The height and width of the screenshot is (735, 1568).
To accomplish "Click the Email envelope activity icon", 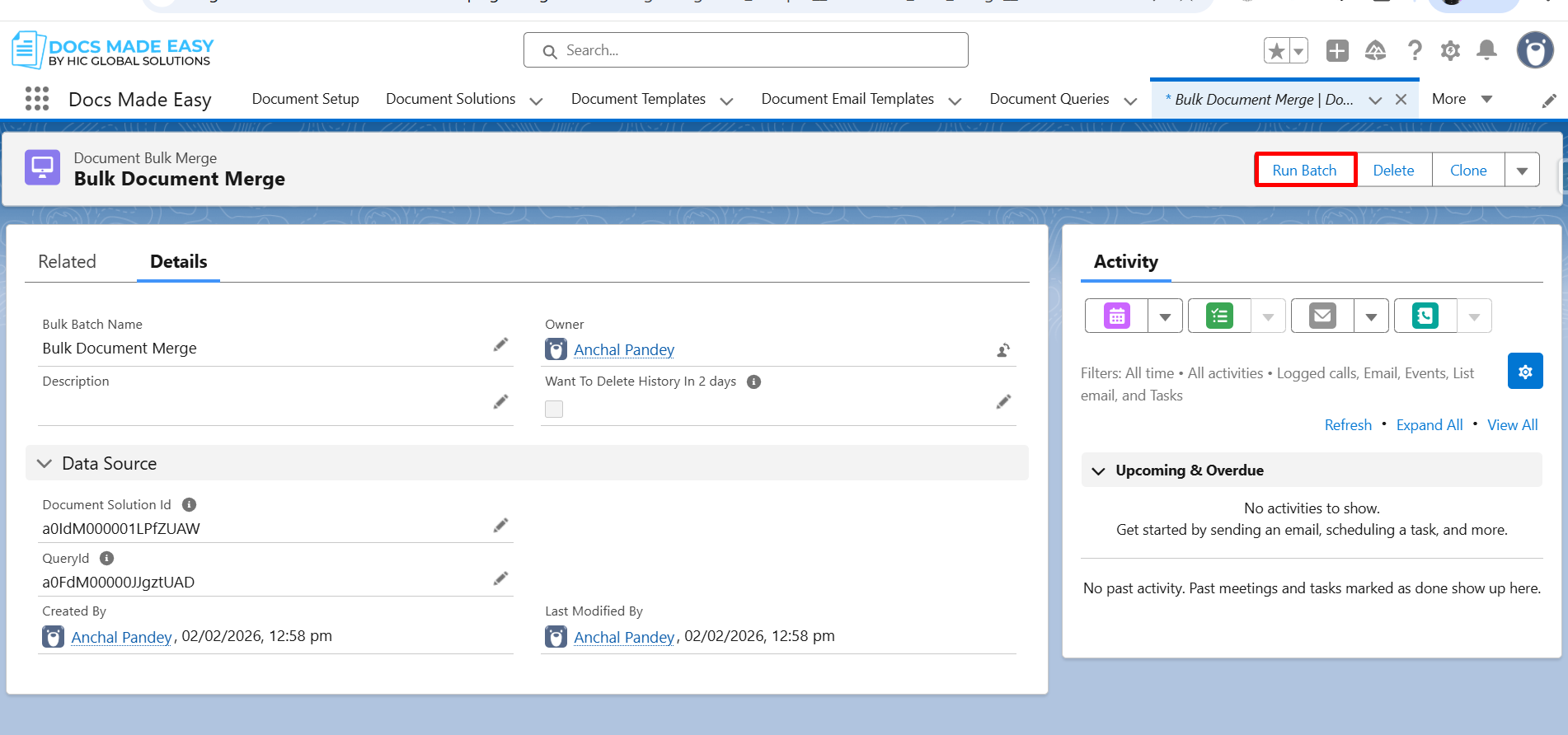I will (x=1322, y=316).
